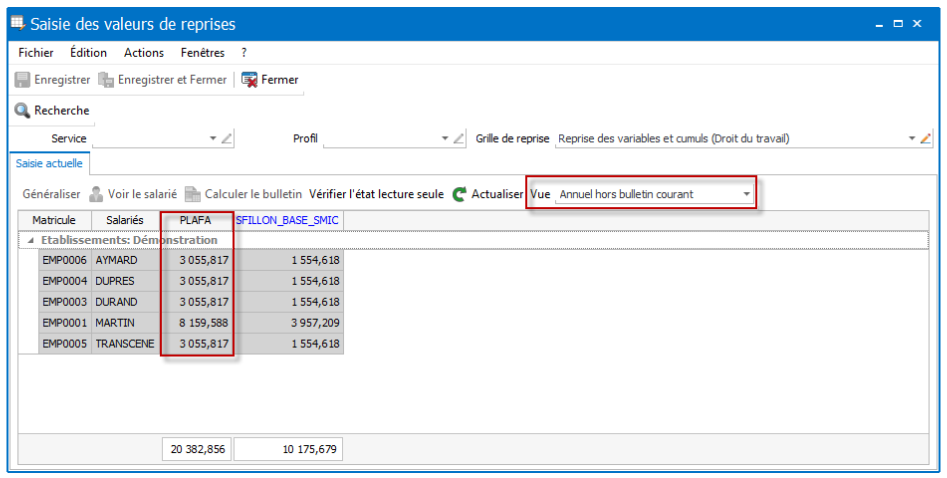Click the Enregistrer et Fermer label
947x478 pixels.
172,80
